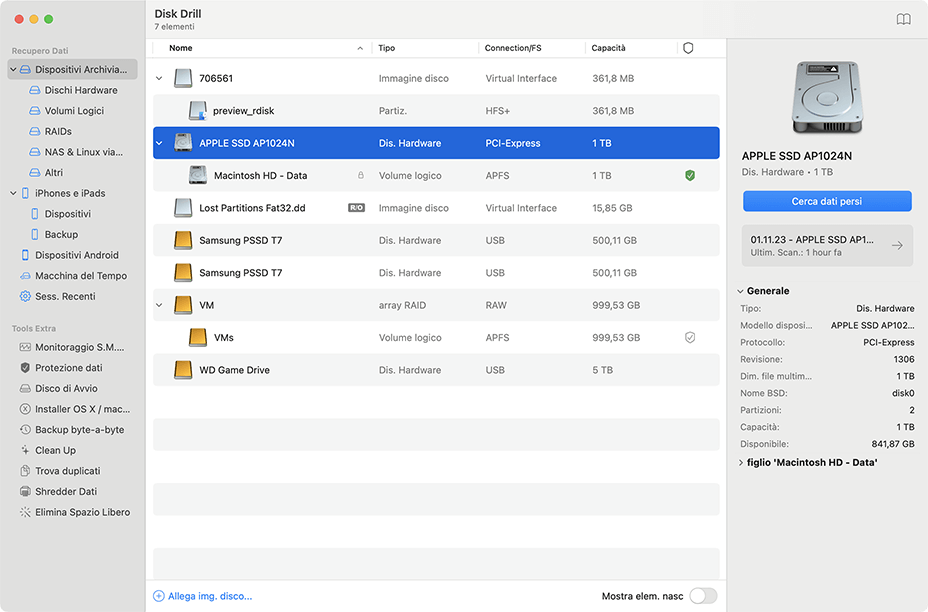
Task: Sort list by Nome column header
Action: 181,48
